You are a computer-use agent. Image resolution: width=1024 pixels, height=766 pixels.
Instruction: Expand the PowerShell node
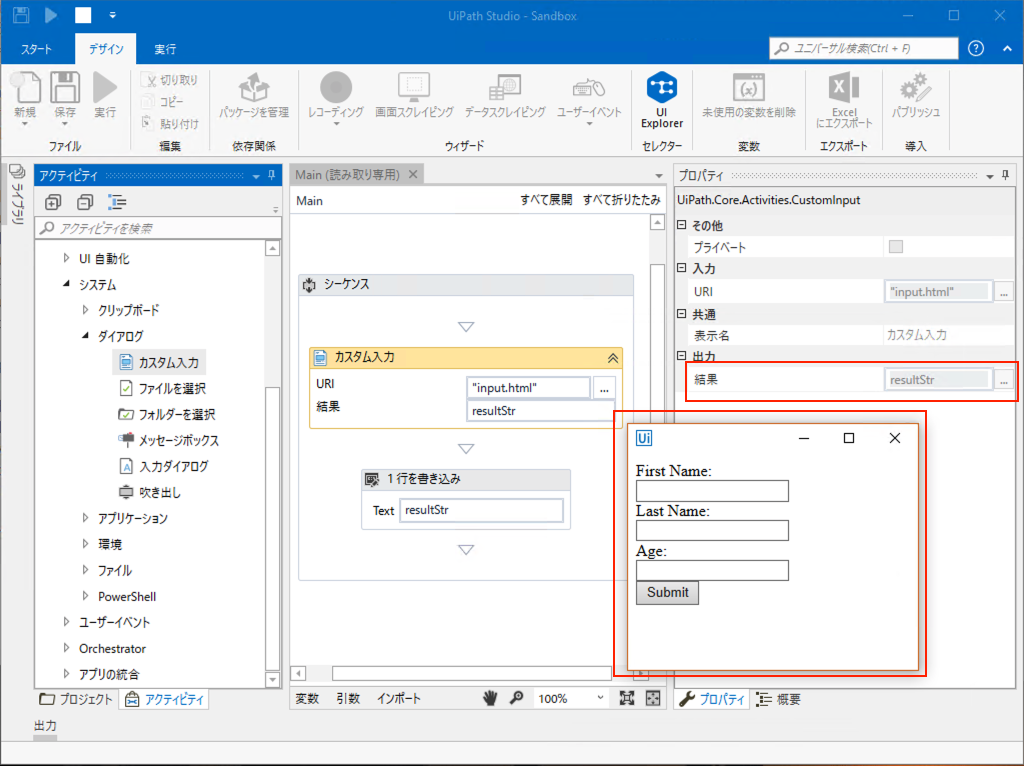[x=85, y=596]
